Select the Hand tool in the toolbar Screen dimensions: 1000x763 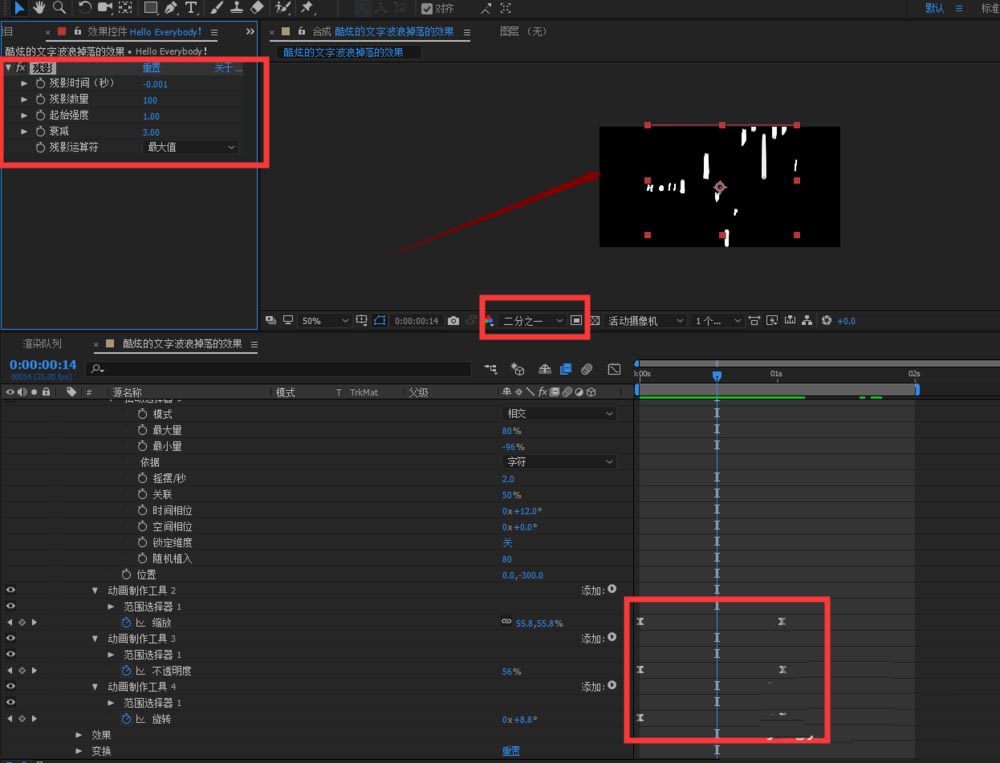39,8
